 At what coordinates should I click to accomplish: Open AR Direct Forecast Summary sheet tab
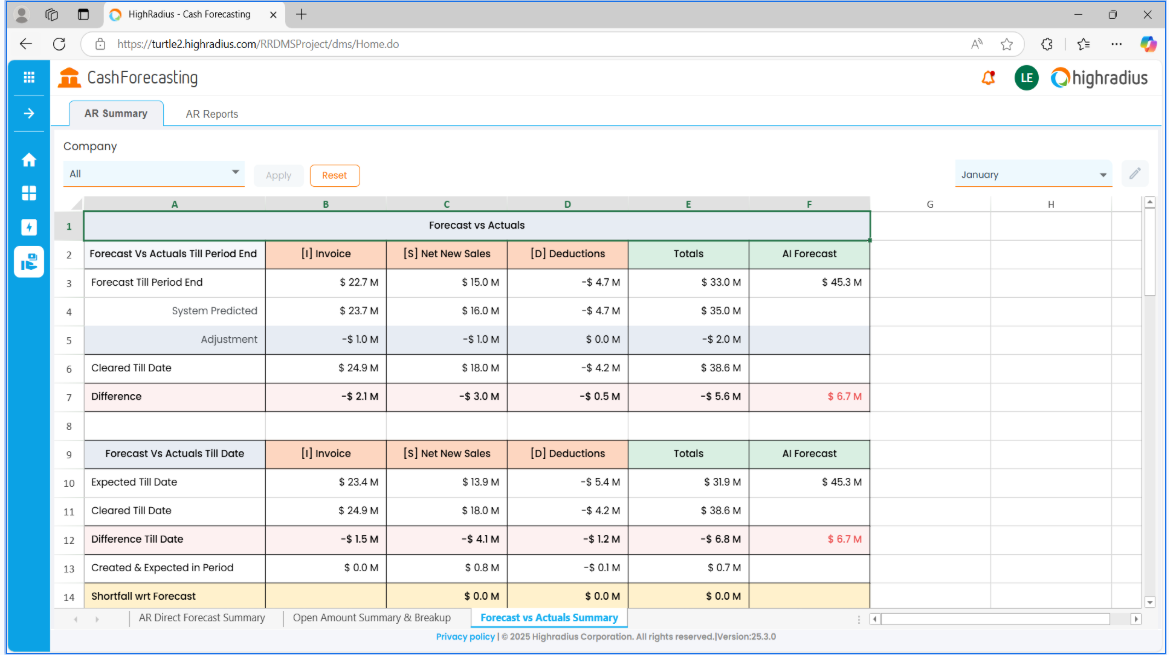click(202, 618)
